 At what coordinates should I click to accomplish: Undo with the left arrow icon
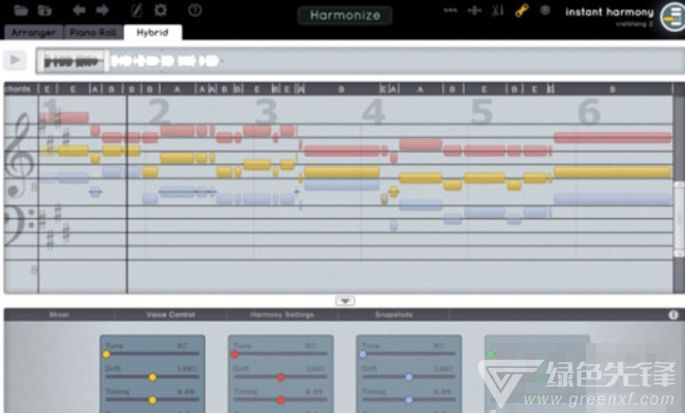coord(79,10)
